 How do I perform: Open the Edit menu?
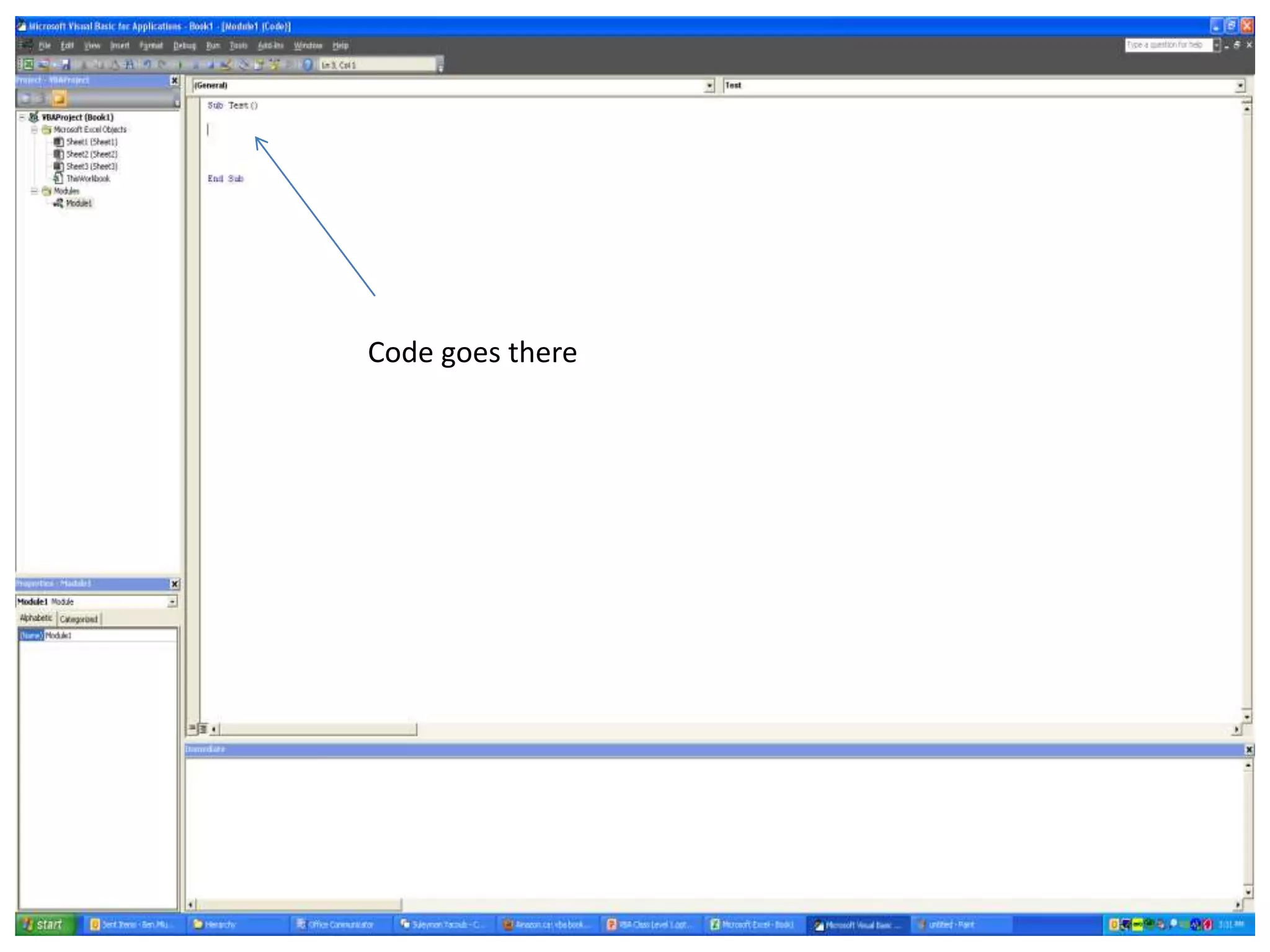click(x=67, y=45)
